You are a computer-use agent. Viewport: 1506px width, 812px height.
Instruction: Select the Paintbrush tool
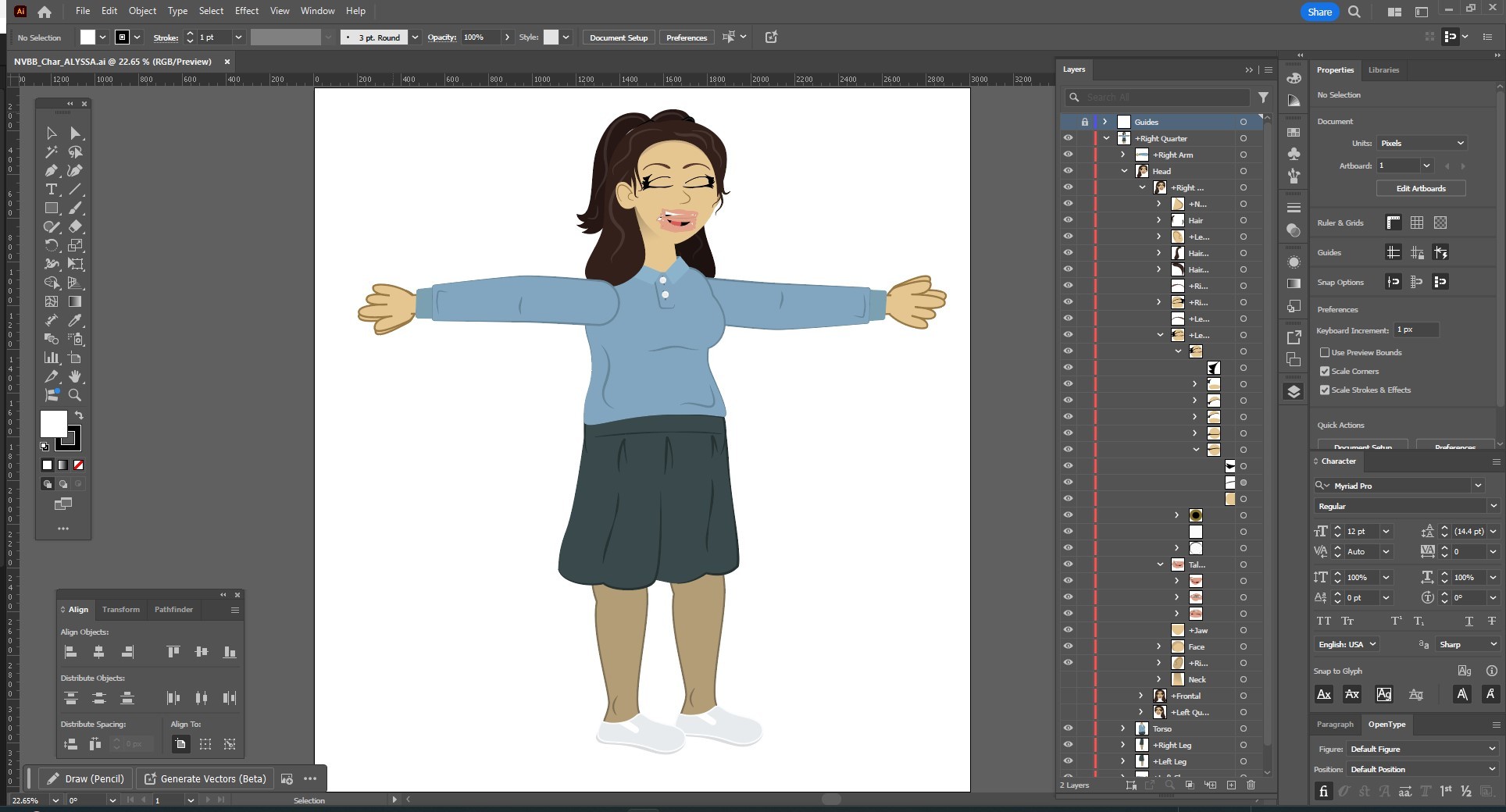[x=76, y=208]
